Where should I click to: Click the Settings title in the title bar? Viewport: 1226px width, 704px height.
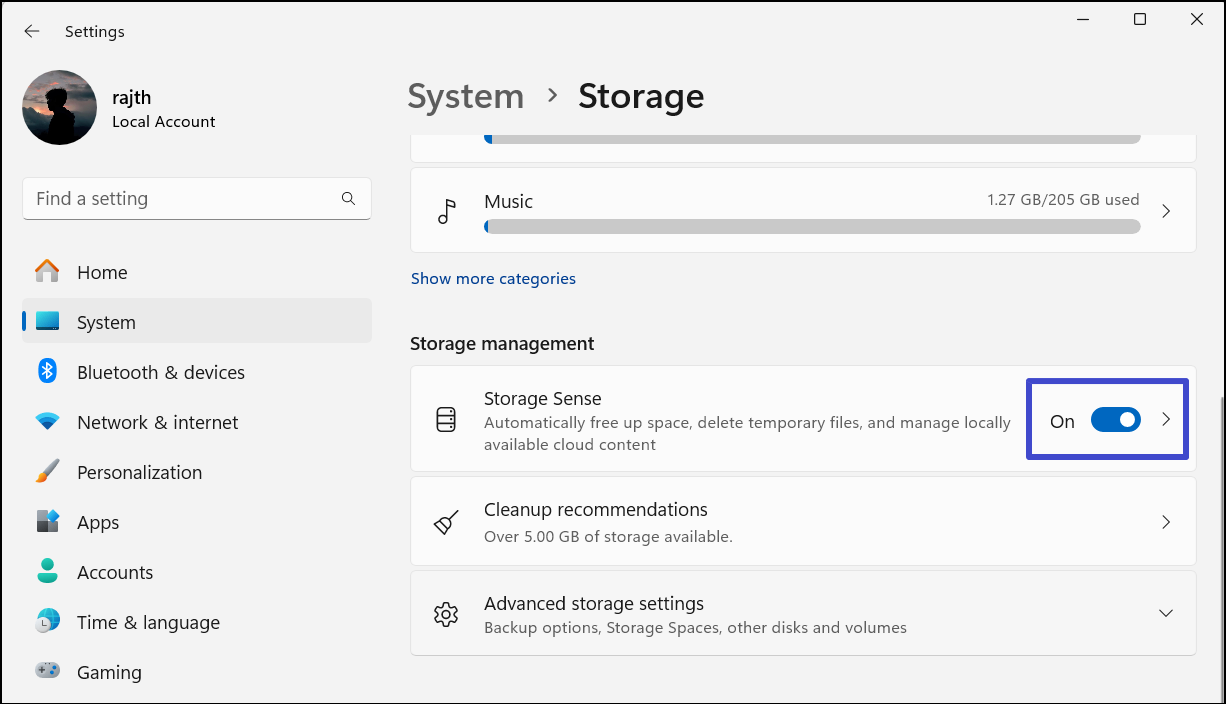[x=94, y=31]
